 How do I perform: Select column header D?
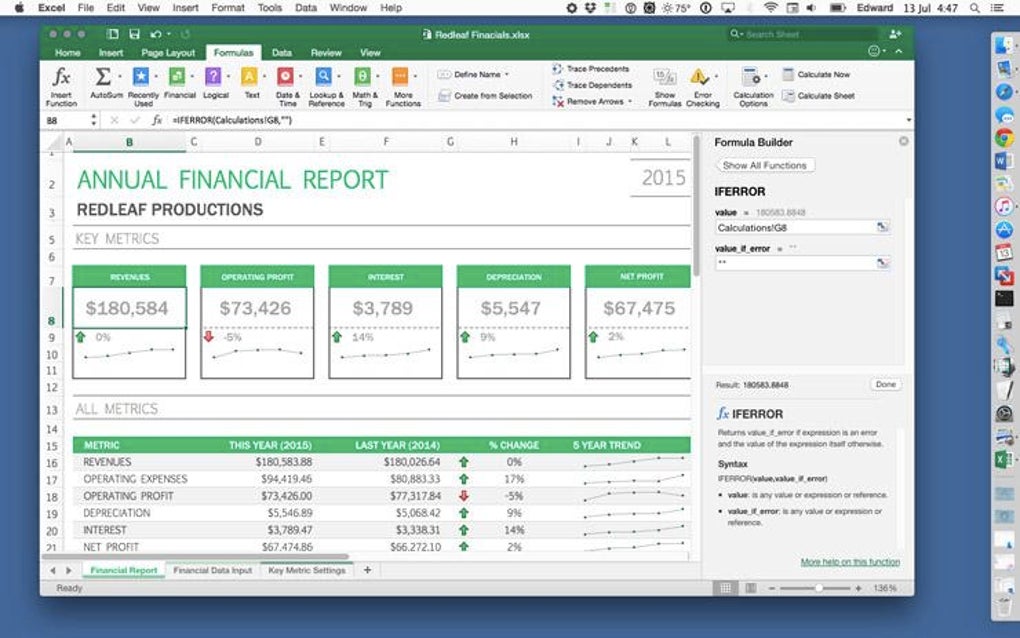(x=258, y=142)
